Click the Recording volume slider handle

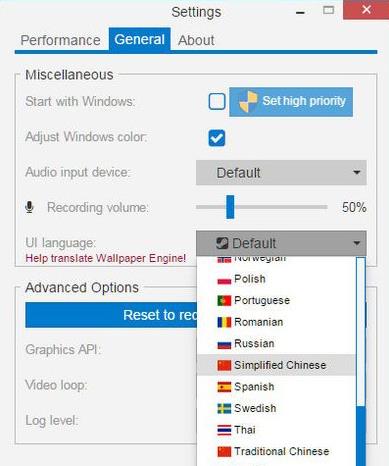[x=230, y=207]
